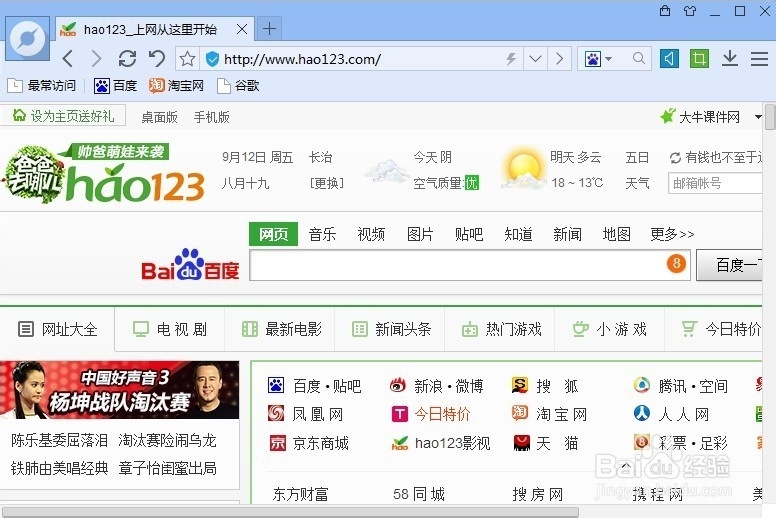Select the 音乐 search tab
Viewport: 776px width, 518px height.
[x=322, y=234]
